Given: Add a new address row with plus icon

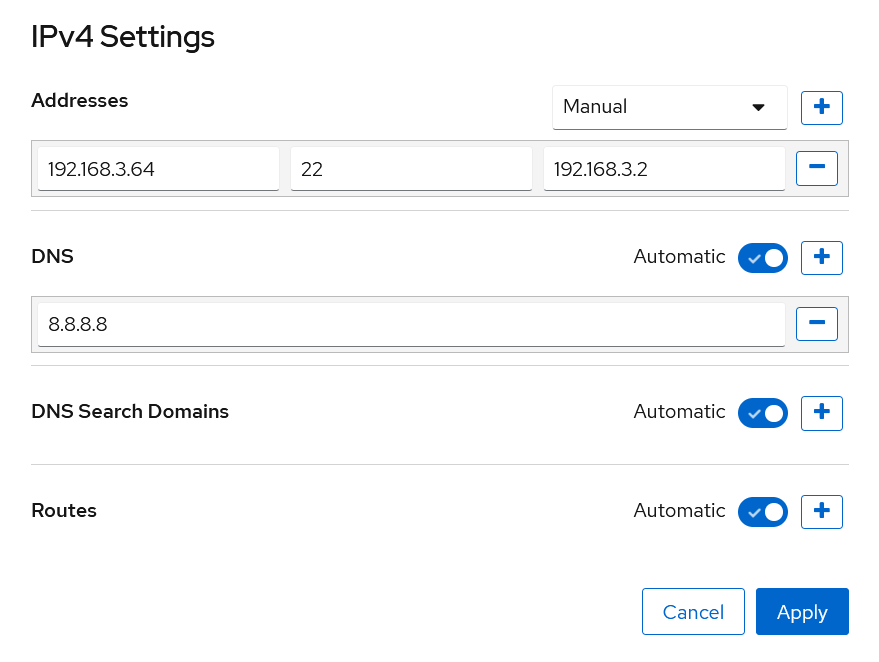Looking at the screenshot, I should (821, 108).
